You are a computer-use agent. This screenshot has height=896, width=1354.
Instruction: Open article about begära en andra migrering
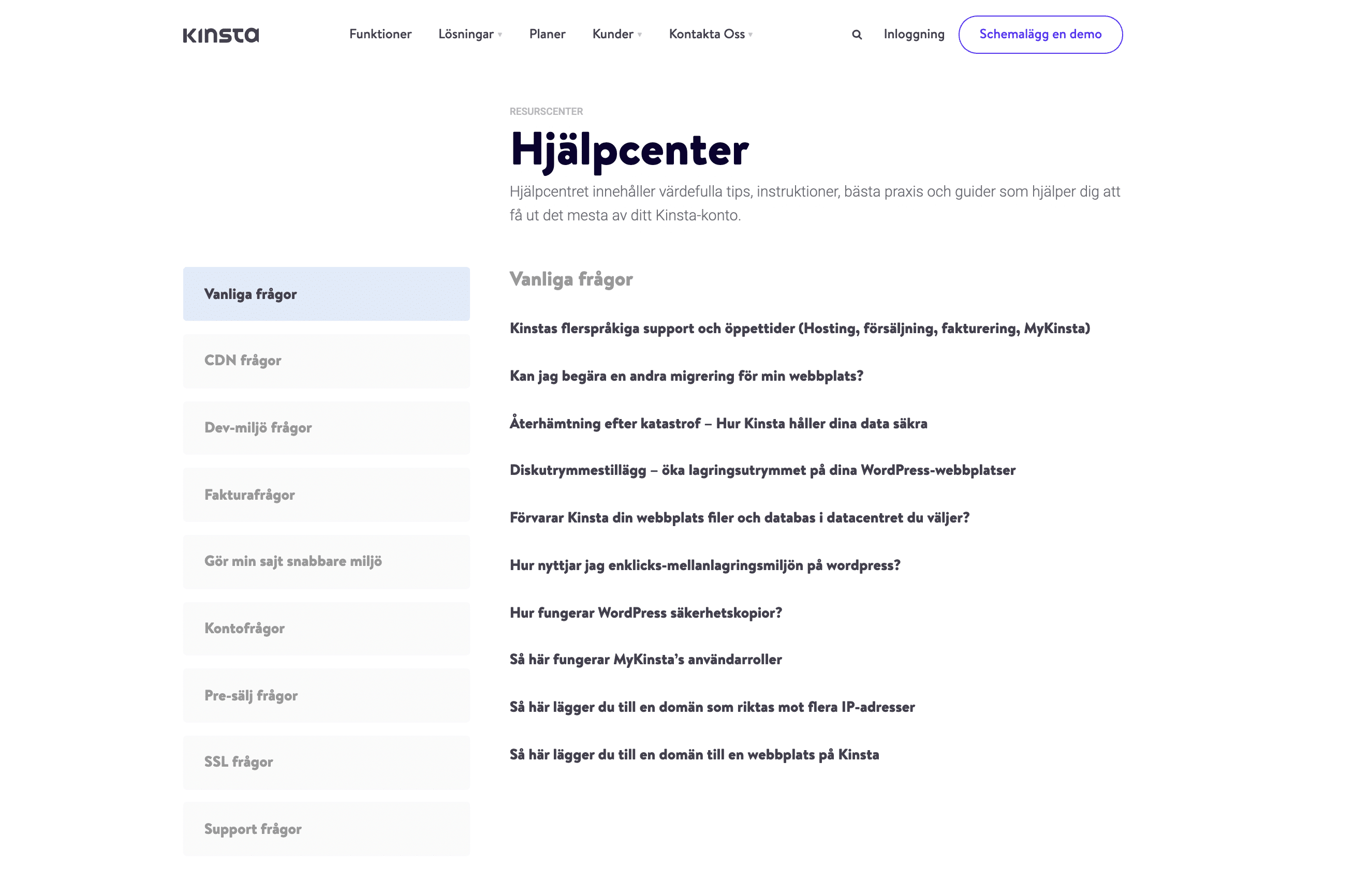(686, 376)
